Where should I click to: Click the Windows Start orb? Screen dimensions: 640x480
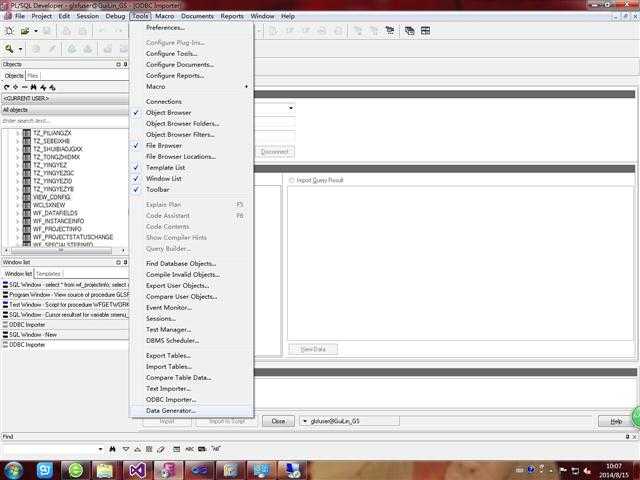13,470
